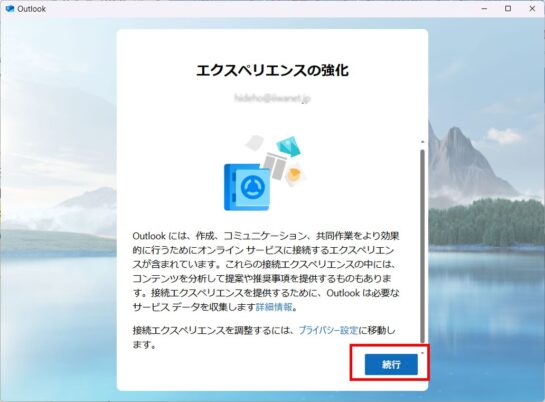Click the white paper sheet icon
545x402 pixels.
pyautogui.click(x=255, y=142)
